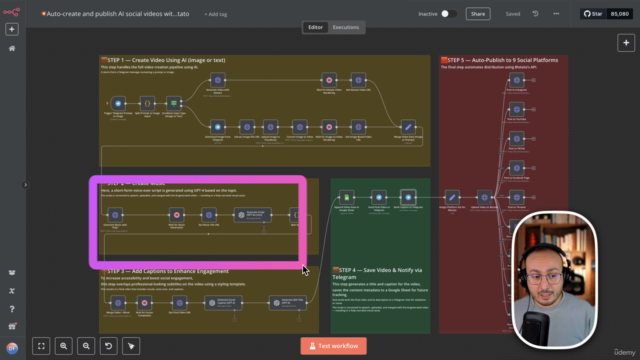Viewport: 640px width, 360px height.
Task: Select the Condition Input Type switch node
Action: click(x=174, y=103)
